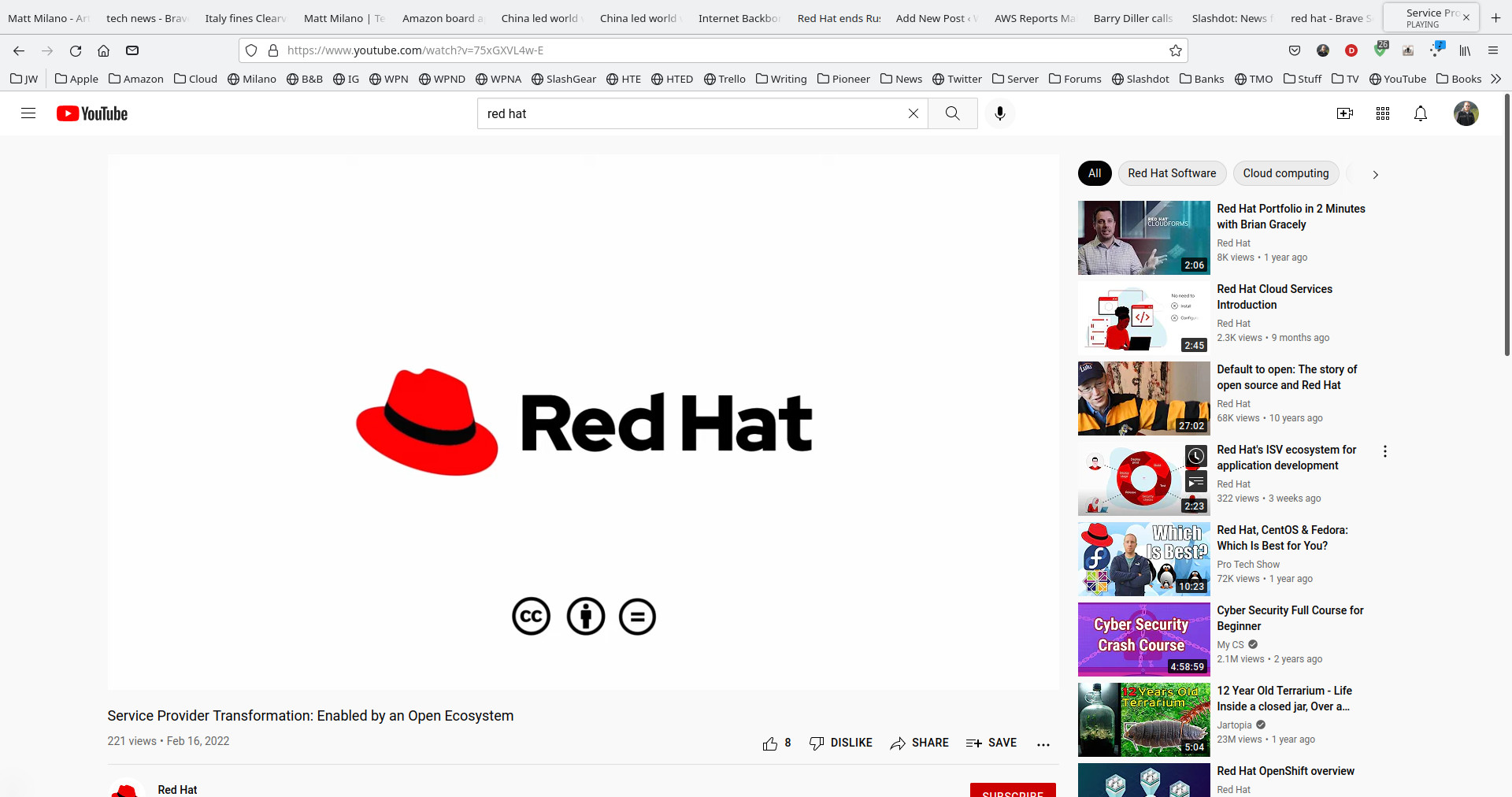Open Red Hat Cloud Services Introduction thumbnail
The height and width of the screenshot is (797, 1512).
pos(1143,318)
